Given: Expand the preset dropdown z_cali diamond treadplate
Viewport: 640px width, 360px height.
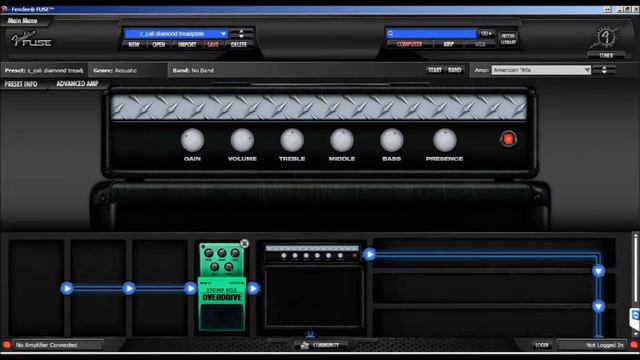Looking at the screenshot, I should (x=176, y=33).
